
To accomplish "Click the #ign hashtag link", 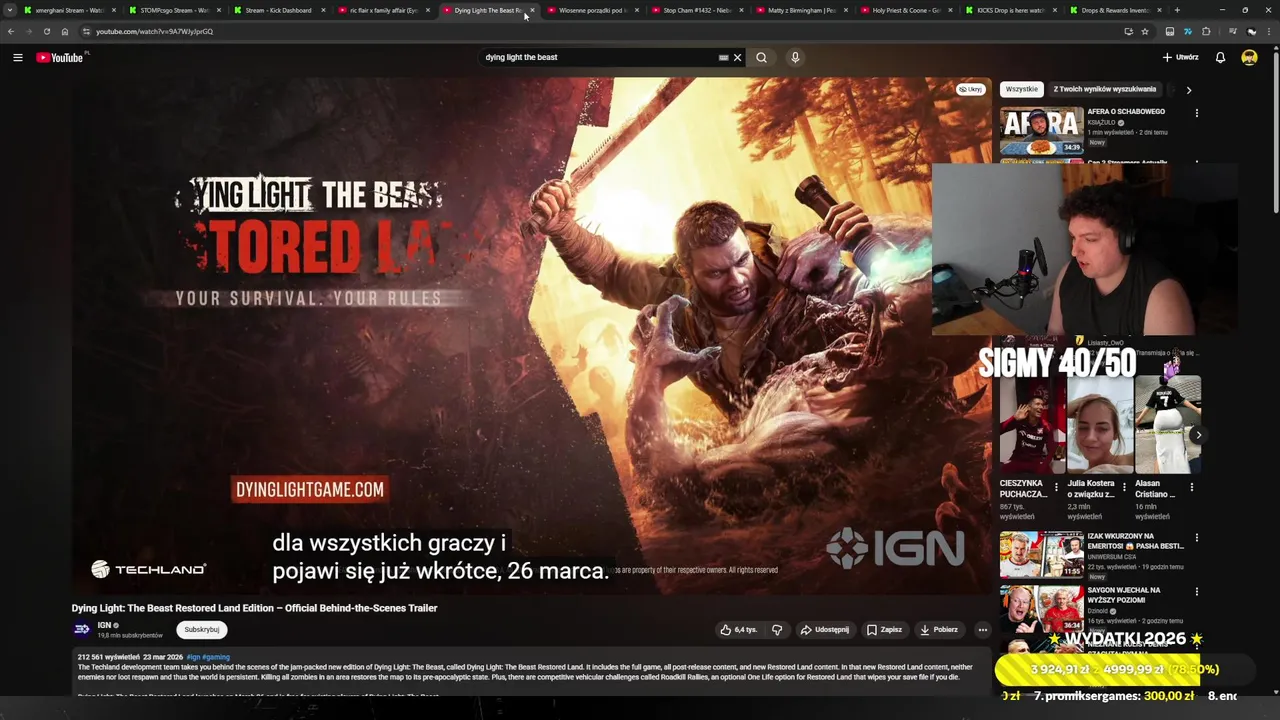I will (x=192, y=657).
